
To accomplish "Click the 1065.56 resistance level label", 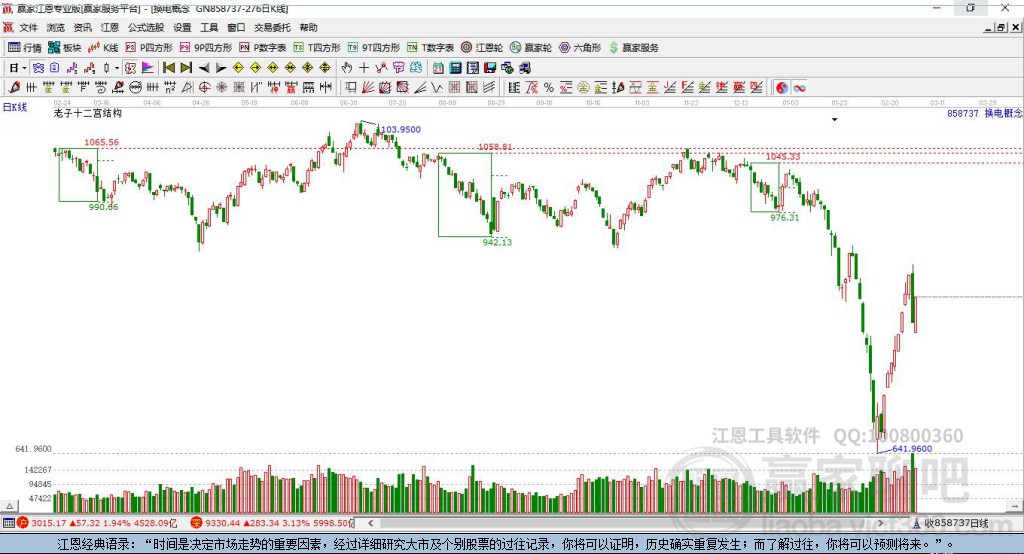I will point(101,142).
